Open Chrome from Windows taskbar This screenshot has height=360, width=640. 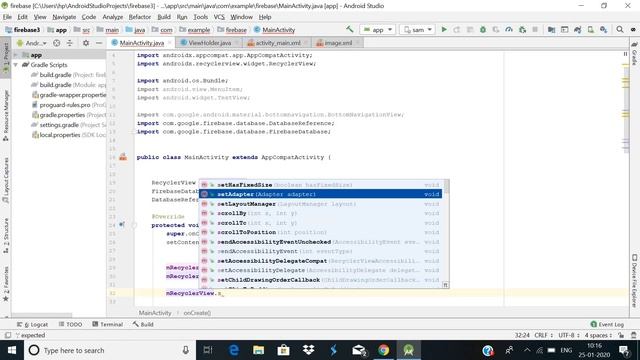coord(383,350)
